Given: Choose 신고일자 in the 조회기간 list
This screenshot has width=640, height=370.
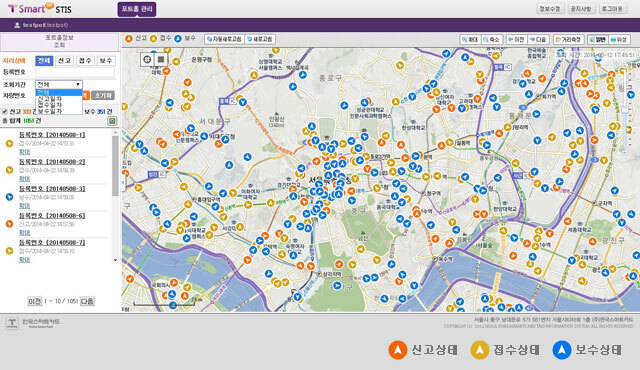Looking at the screenshot, I should point(59,99).
